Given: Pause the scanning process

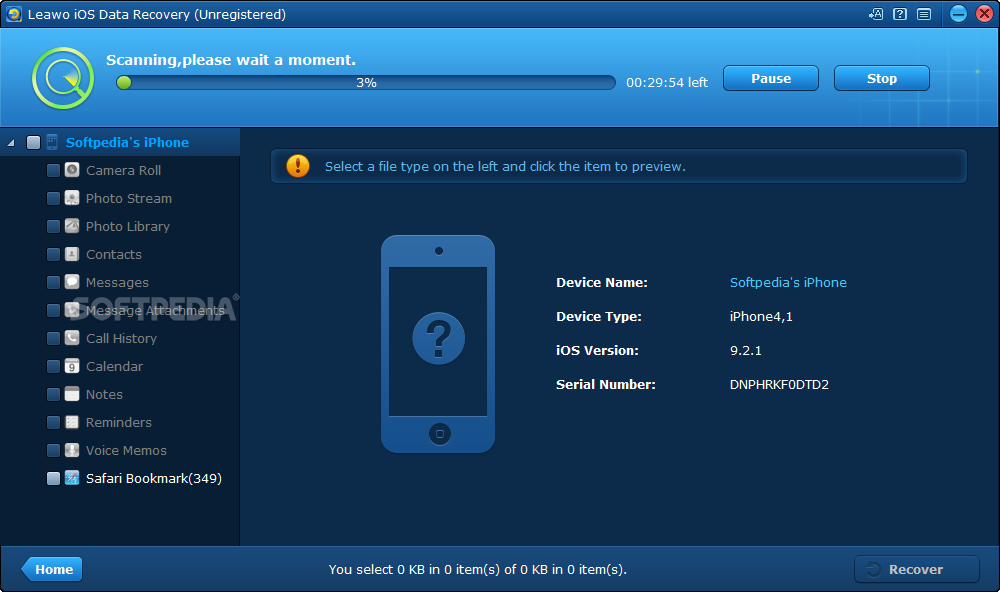Looking at the screenshot, I should 770,78.
